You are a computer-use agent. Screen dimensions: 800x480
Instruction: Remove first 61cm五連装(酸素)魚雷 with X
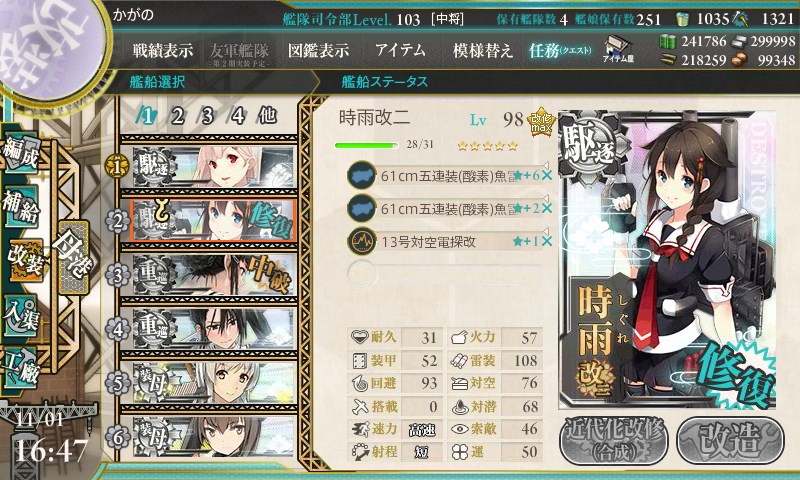[546, 175]
